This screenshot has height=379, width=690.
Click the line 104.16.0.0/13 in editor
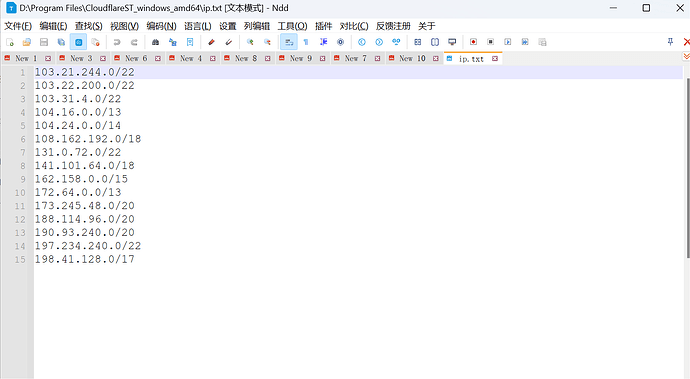78,112
